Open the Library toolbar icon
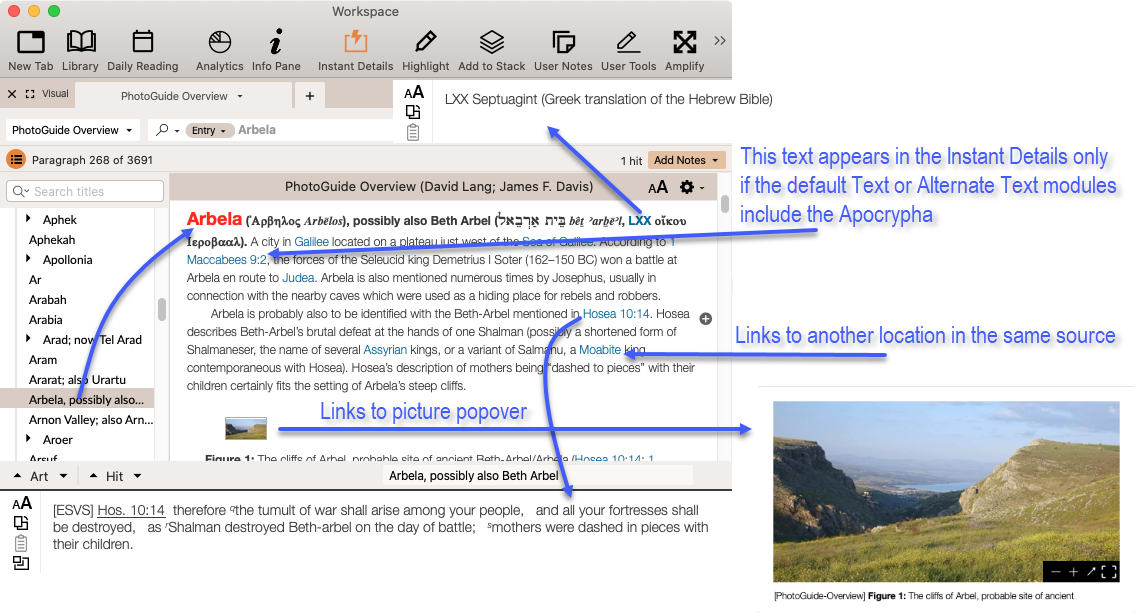1135x613 pixels. (x=80, y=42)
